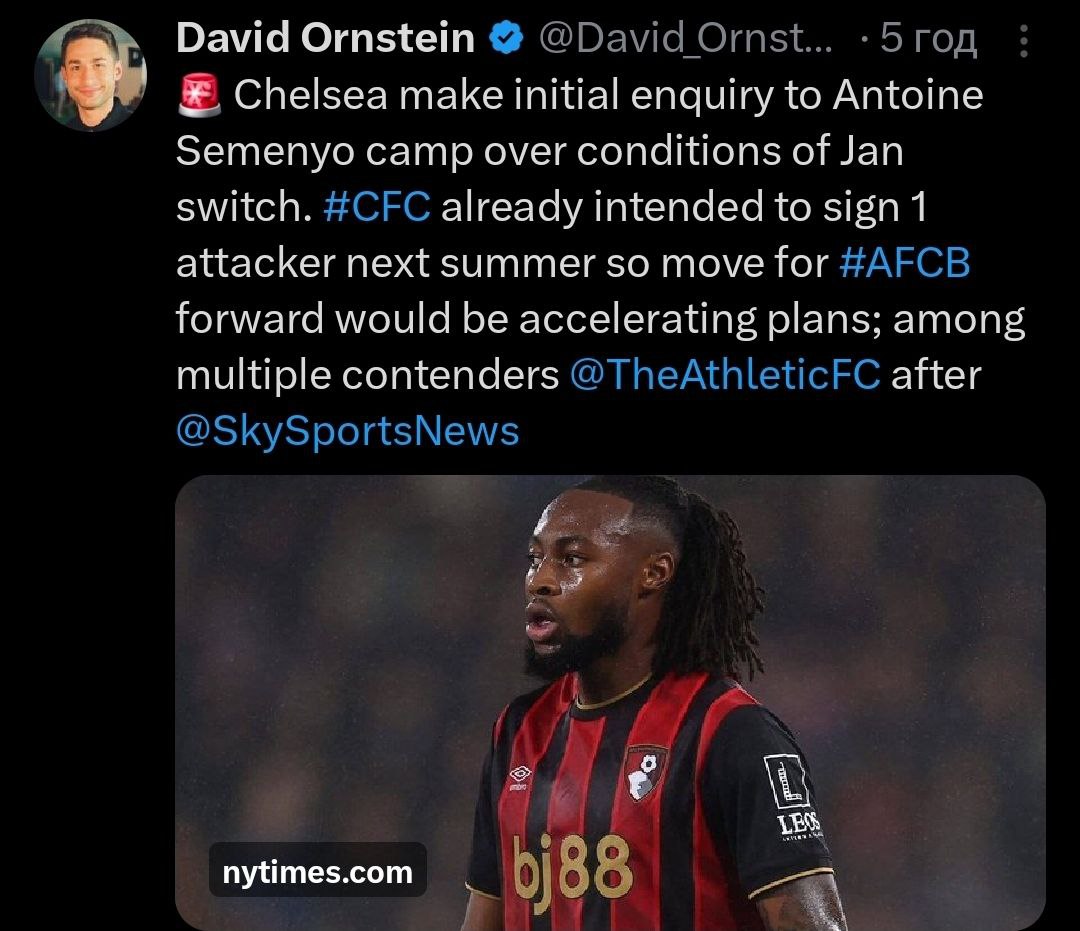Open the @David_Ornst... handle link
The width and height of the screenshot is (1080, 931).
click(685, 39)
